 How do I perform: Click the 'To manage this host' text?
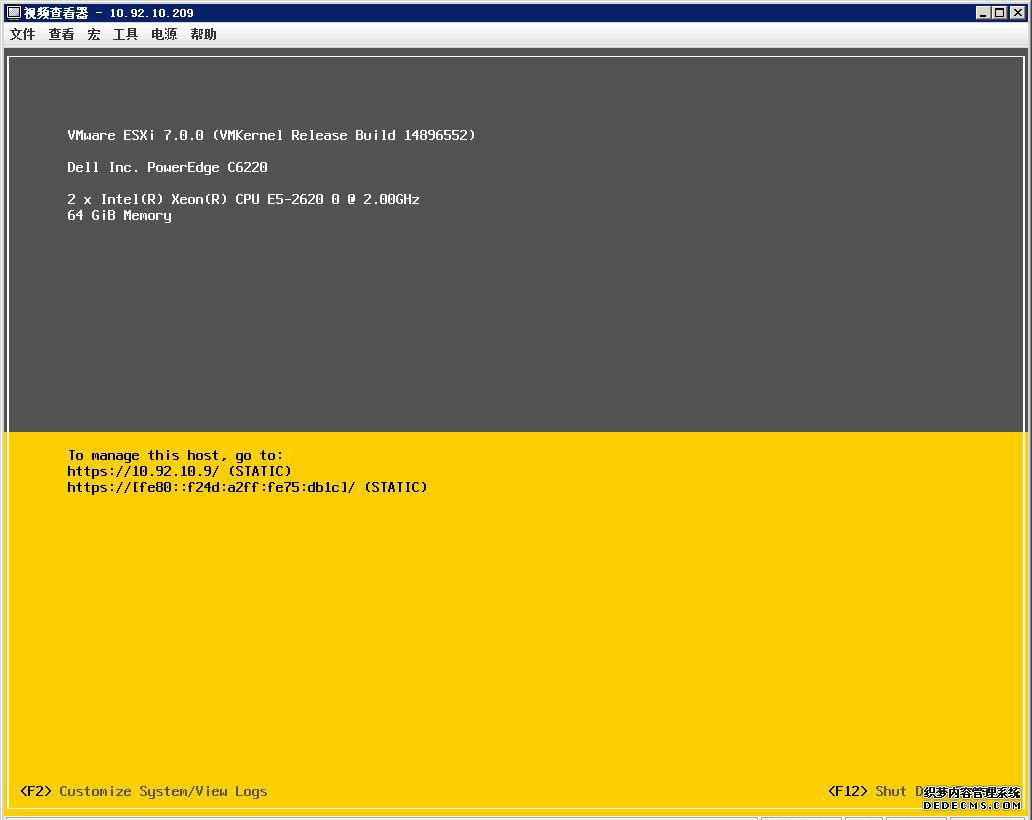[175, 455]
